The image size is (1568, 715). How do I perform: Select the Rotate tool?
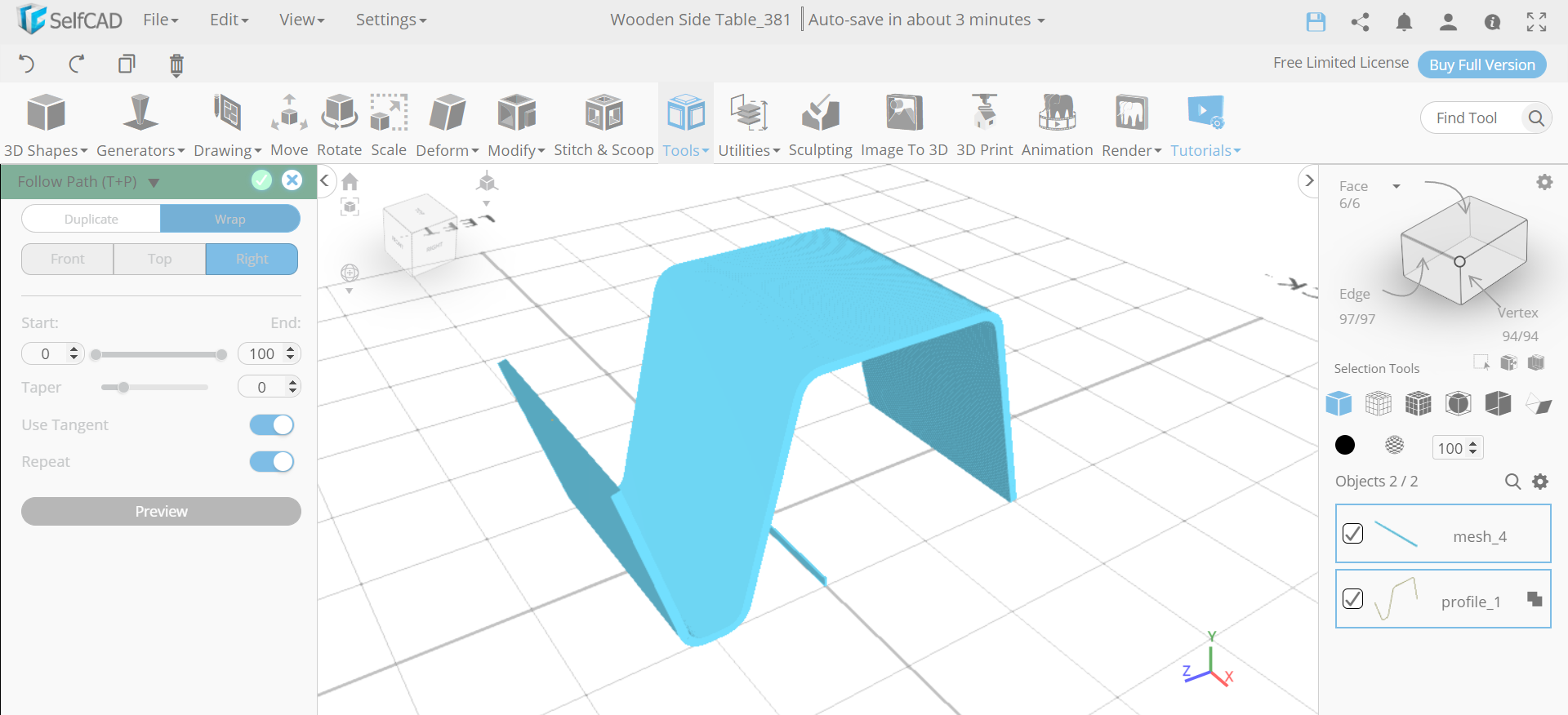[x=339, y=125]
